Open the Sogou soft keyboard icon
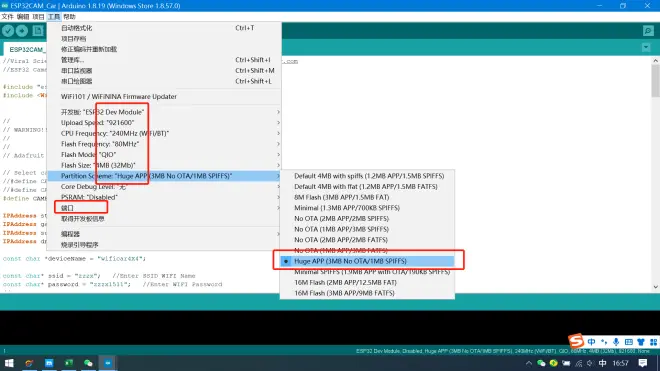This screenshot has height=371, width=660. (x=628, y=342)
